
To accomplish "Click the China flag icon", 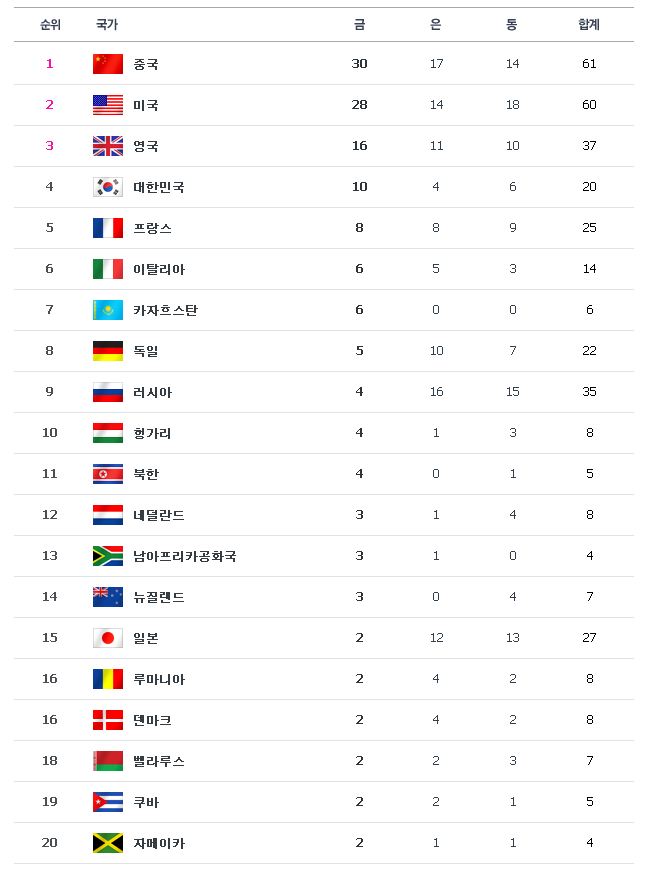I will (x=107, y=64).
